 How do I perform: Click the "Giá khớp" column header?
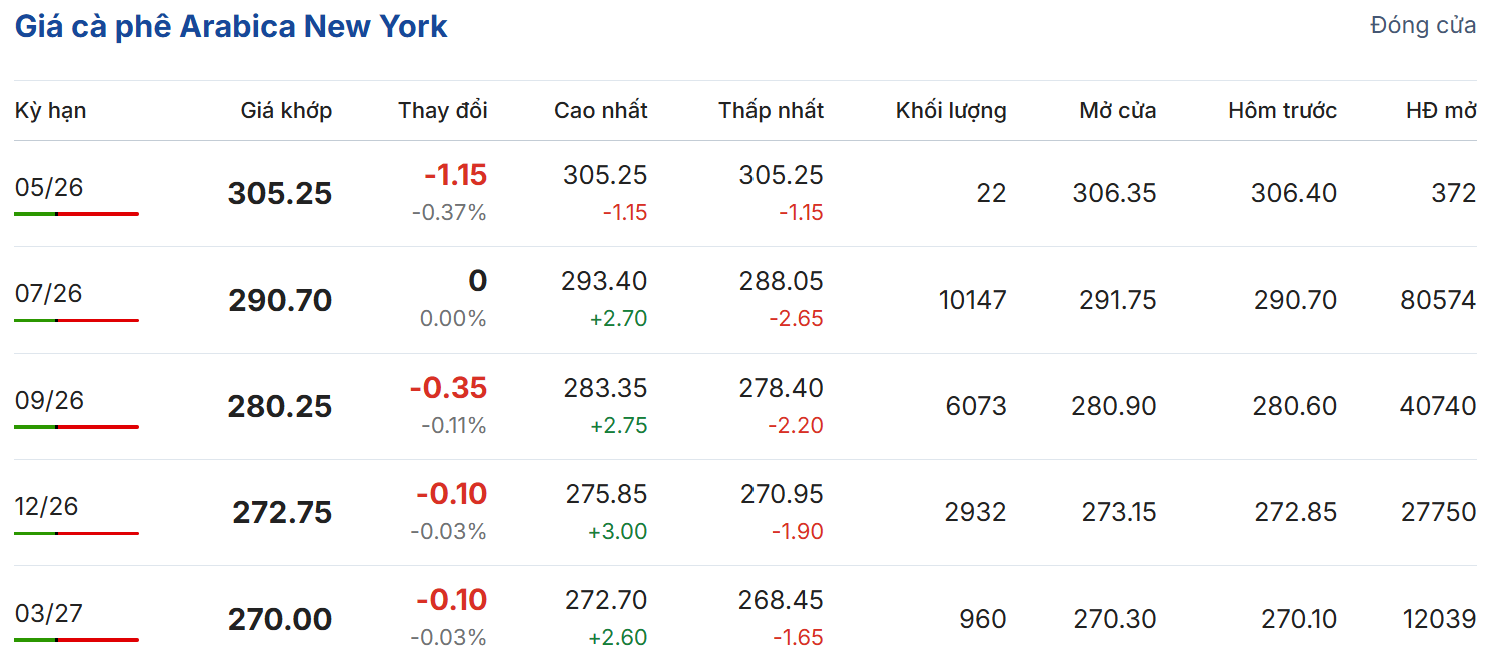286,111
